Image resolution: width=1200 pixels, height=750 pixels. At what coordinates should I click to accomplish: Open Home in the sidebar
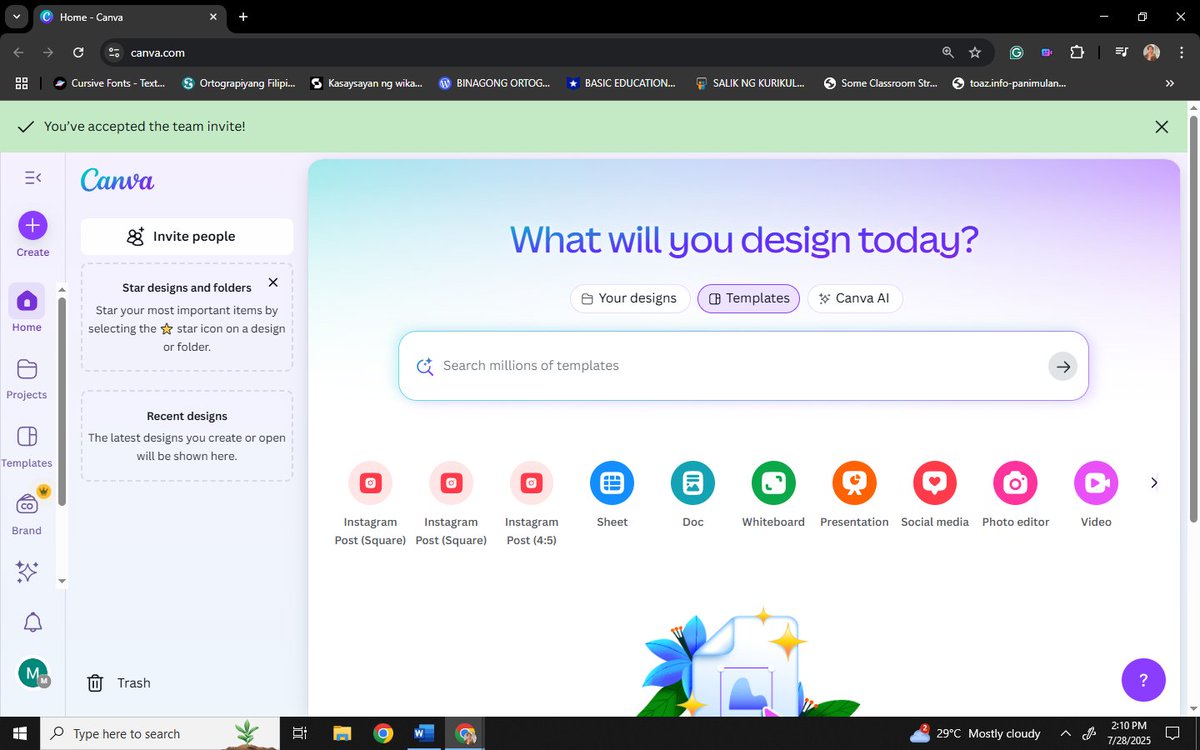27,310
